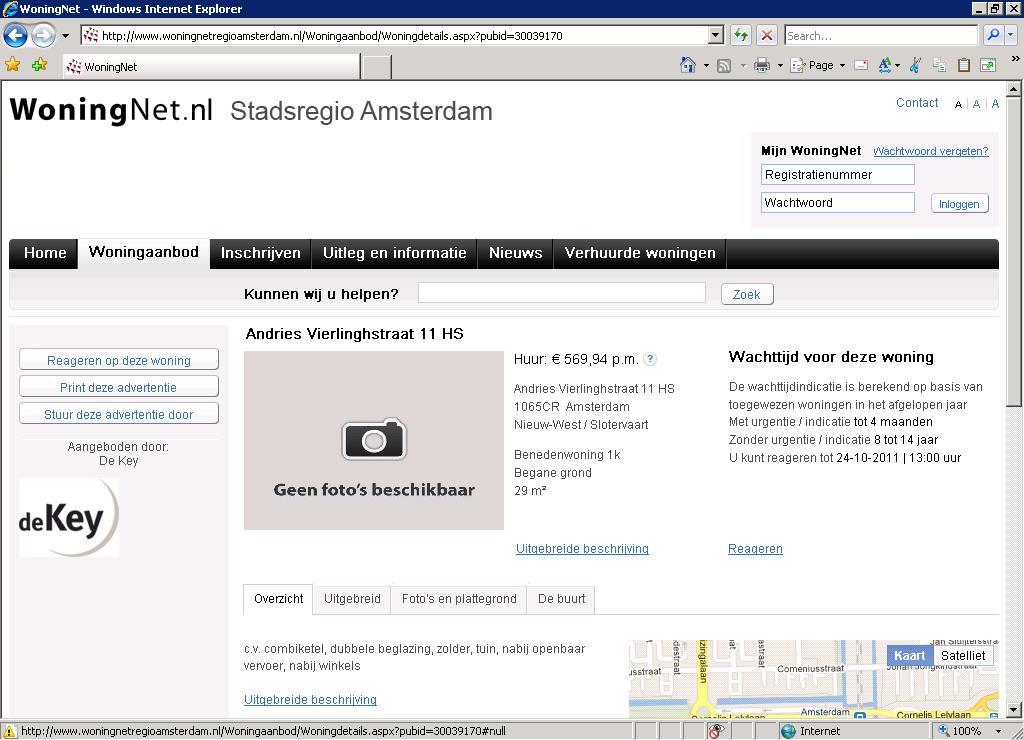Open the Wachtwoord vergeten? link
The image size is (1024, 740).
(x=931, y=151)
